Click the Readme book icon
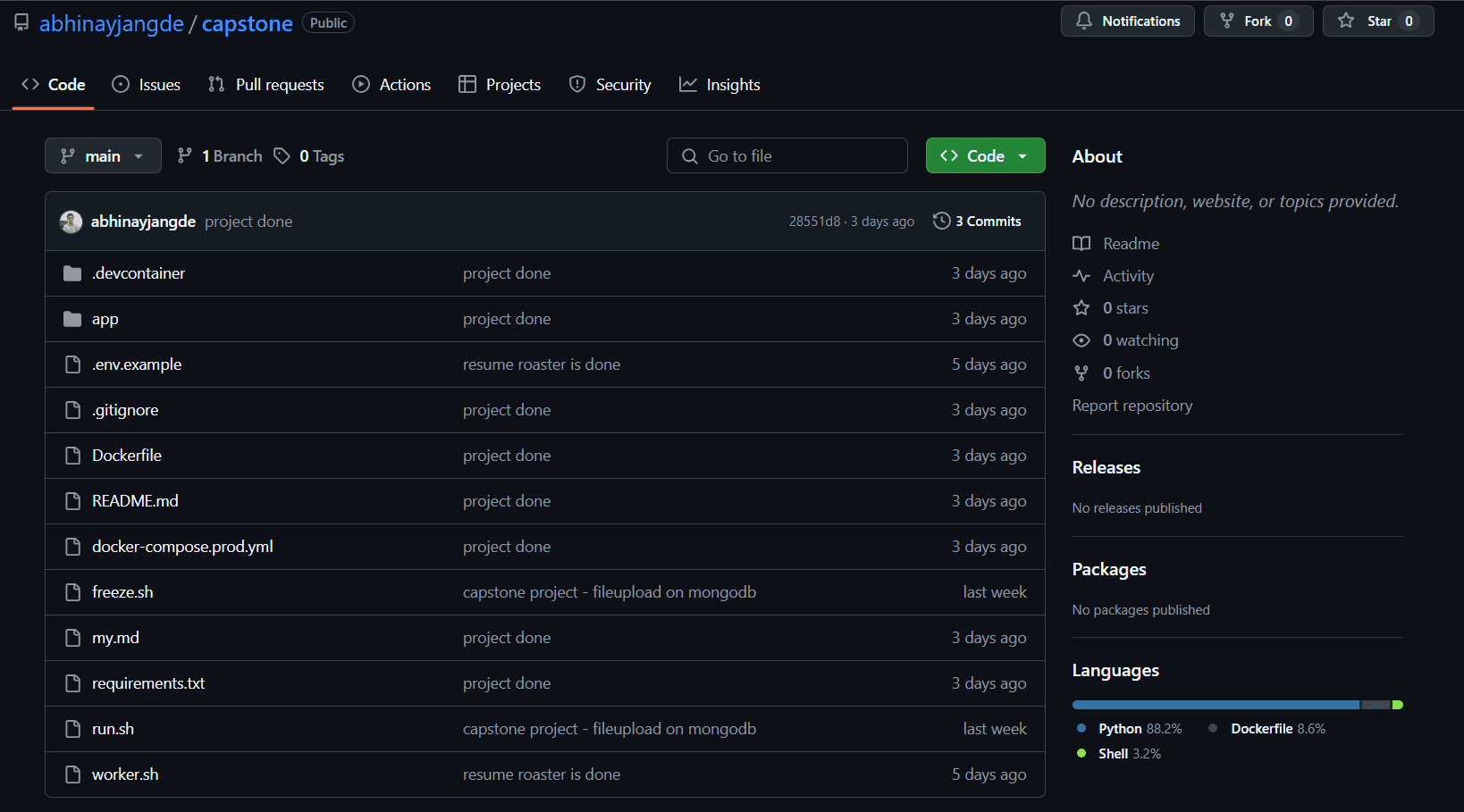This screenshot has height=812, width=1464. [1081, 244]
